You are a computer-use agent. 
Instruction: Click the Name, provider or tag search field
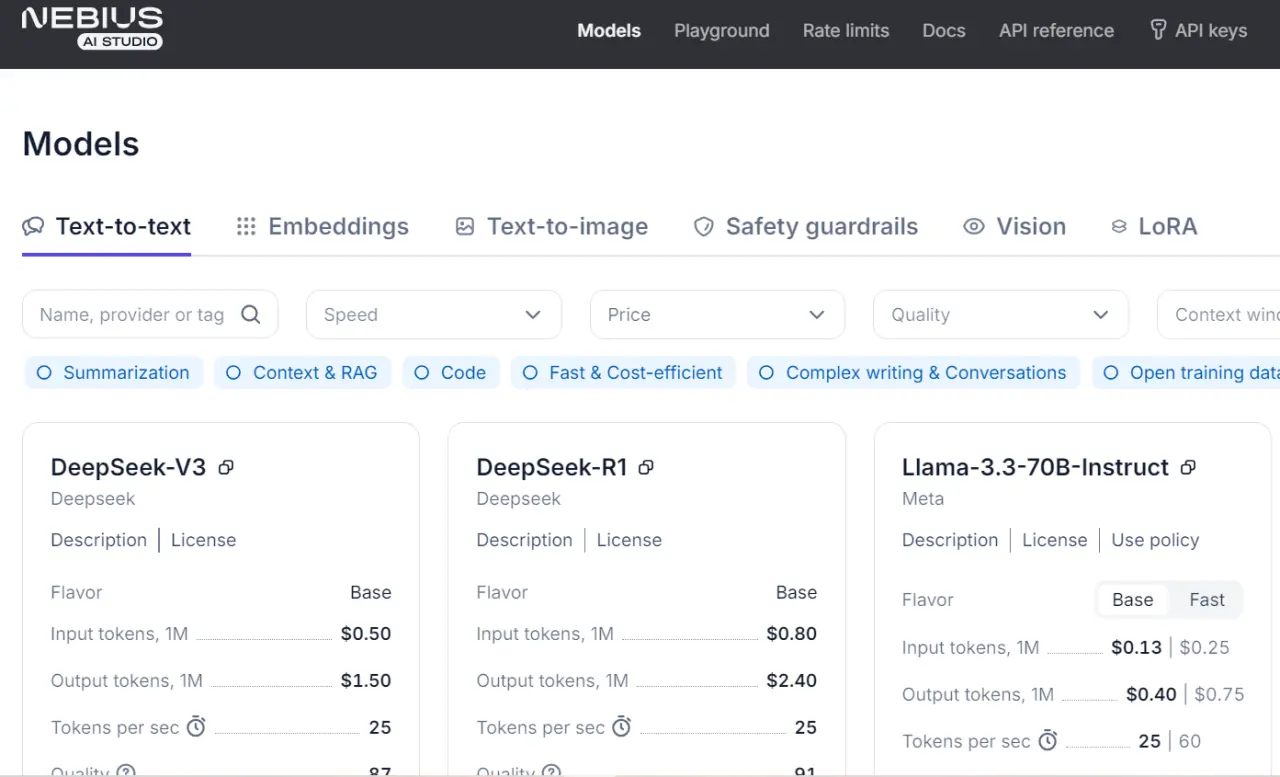click(x=150, y=315)
